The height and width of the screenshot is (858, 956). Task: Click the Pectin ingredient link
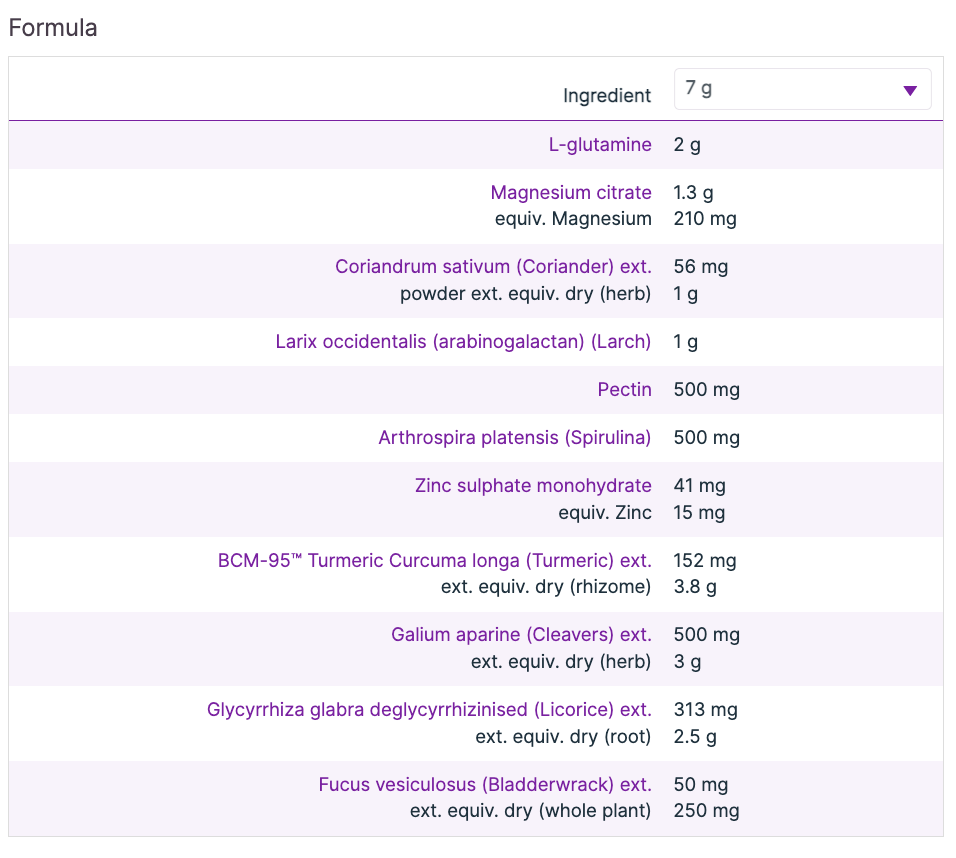[x=624, y=390]
